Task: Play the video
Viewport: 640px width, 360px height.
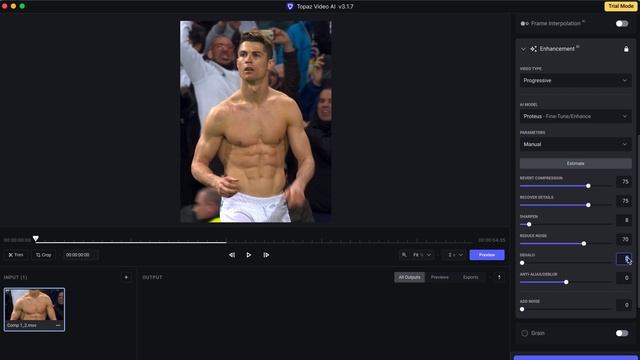Action: (249, 255)
